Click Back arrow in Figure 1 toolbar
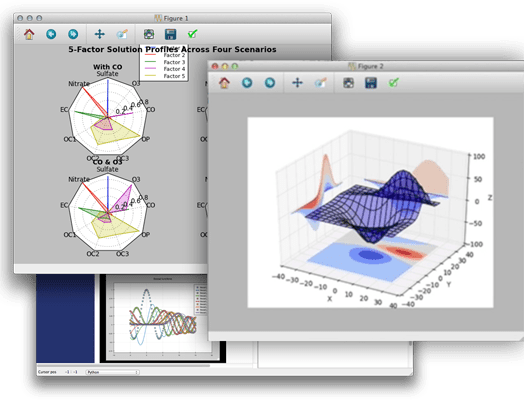 [51, 34]
